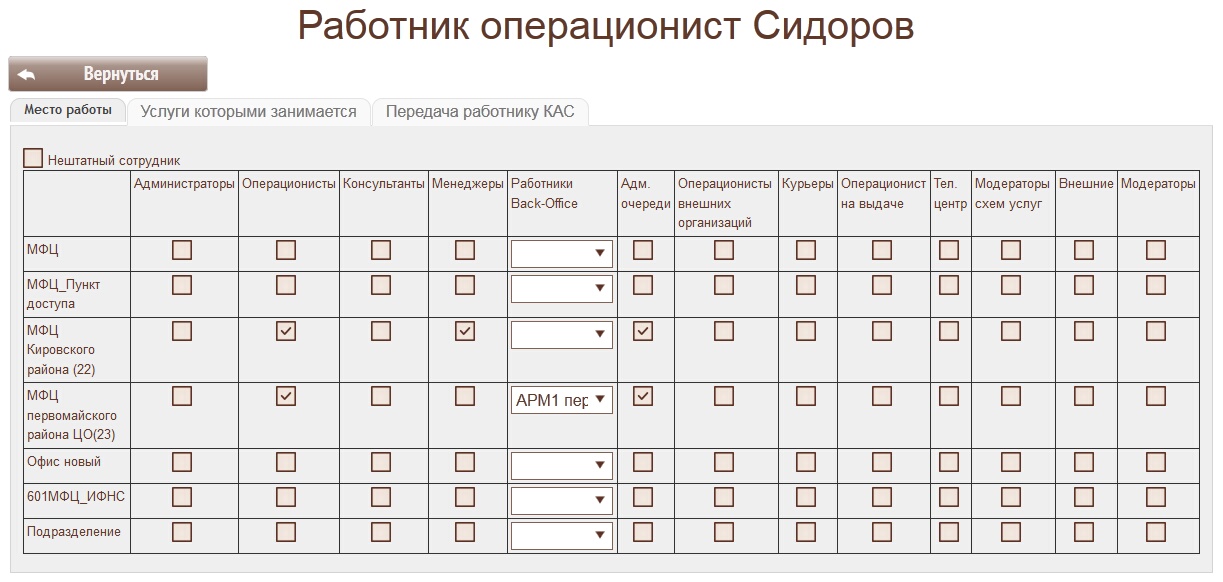The width and height of the screenshot is (1223, 582).
Task: Expand Back-Office dropdown for МФЦ row
Action: pos(561,254)
